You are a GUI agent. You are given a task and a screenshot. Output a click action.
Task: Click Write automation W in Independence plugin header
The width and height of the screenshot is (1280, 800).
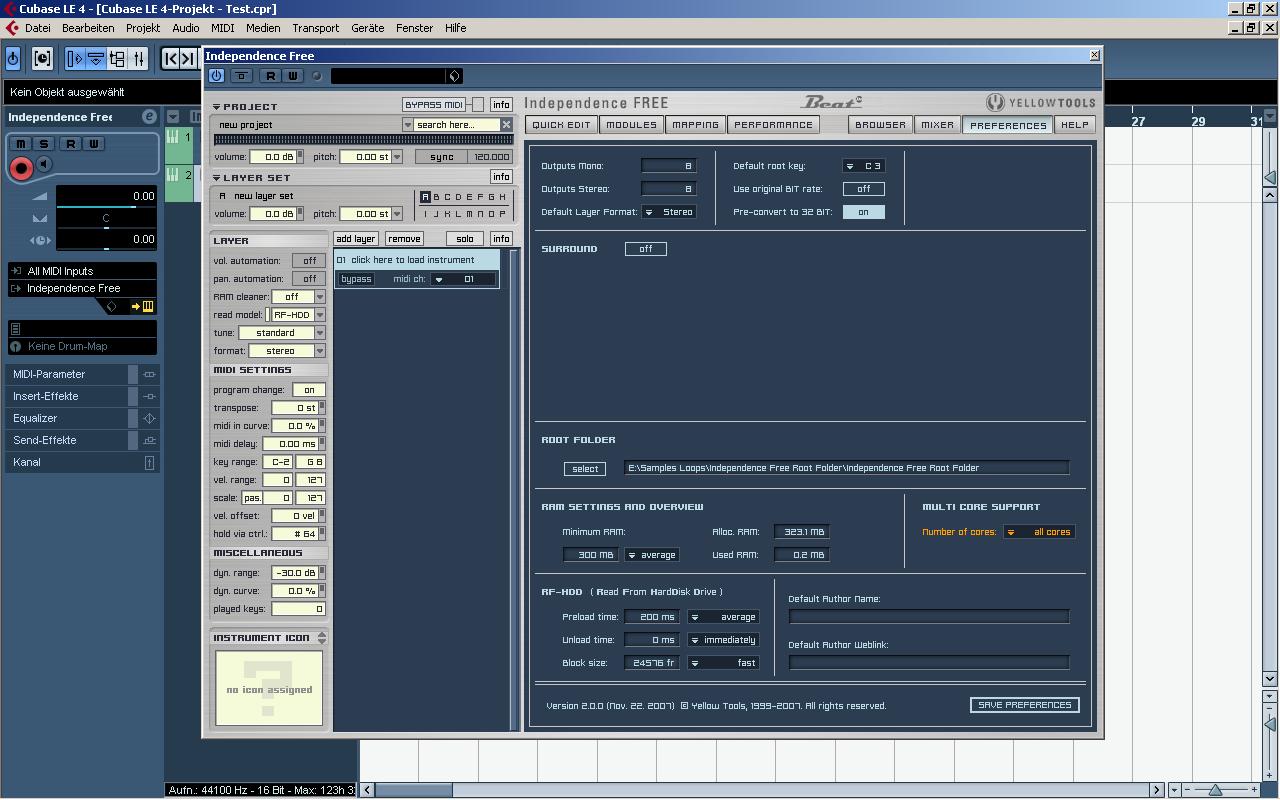tap(293, 76)
